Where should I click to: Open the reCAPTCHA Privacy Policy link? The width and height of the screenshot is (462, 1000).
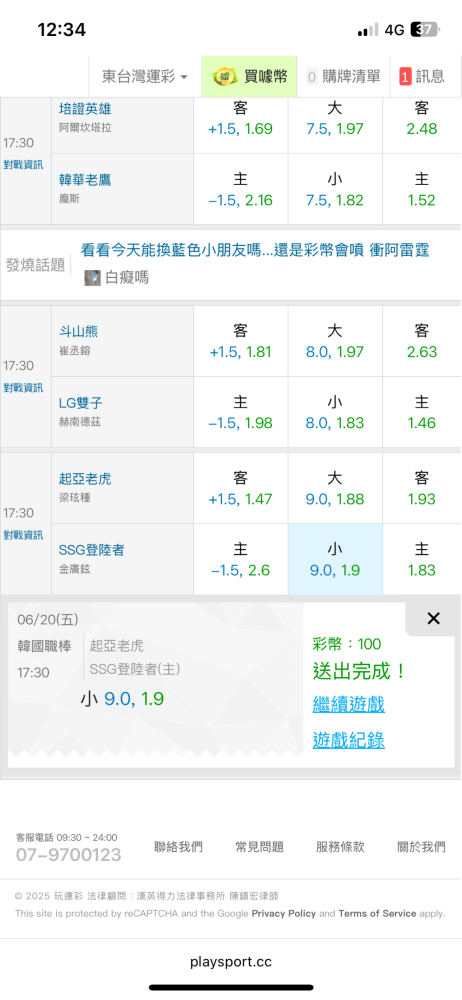click(x=283, y=913)
